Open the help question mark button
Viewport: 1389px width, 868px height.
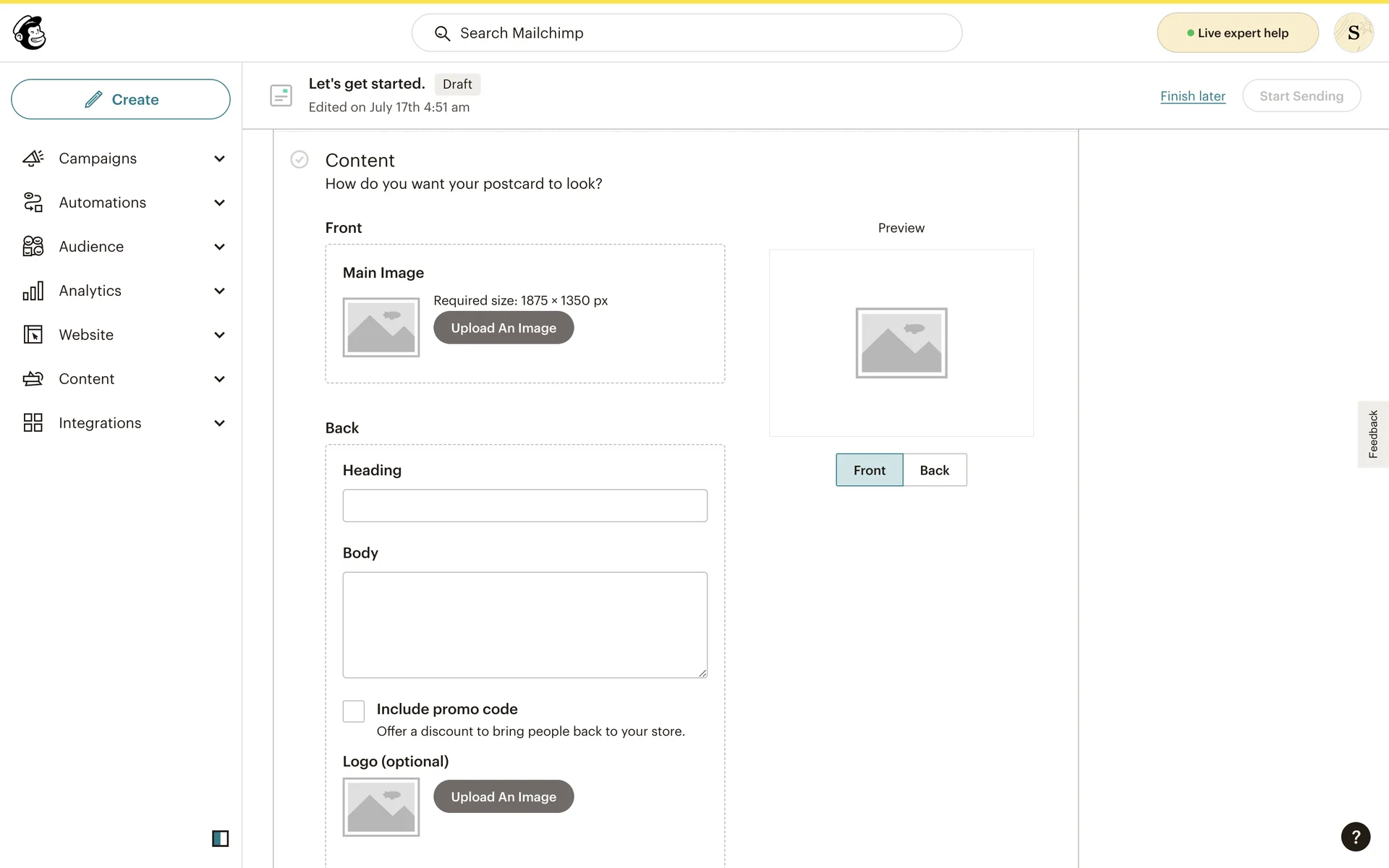click(1355, 837)
